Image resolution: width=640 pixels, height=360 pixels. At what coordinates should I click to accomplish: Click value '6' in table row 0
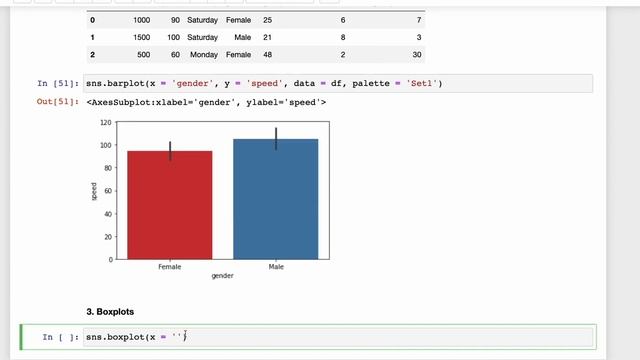click(343, 20)
